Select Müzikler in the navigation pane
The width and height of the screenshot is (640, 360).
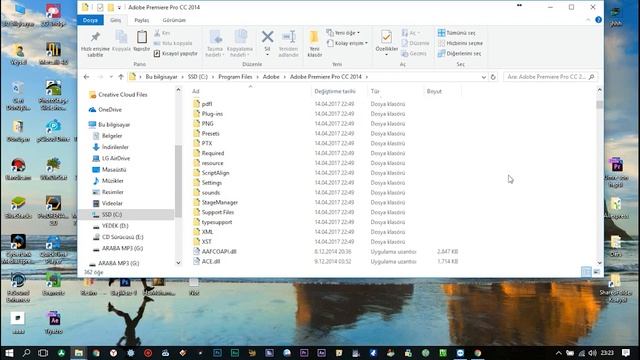pos(108,181)
